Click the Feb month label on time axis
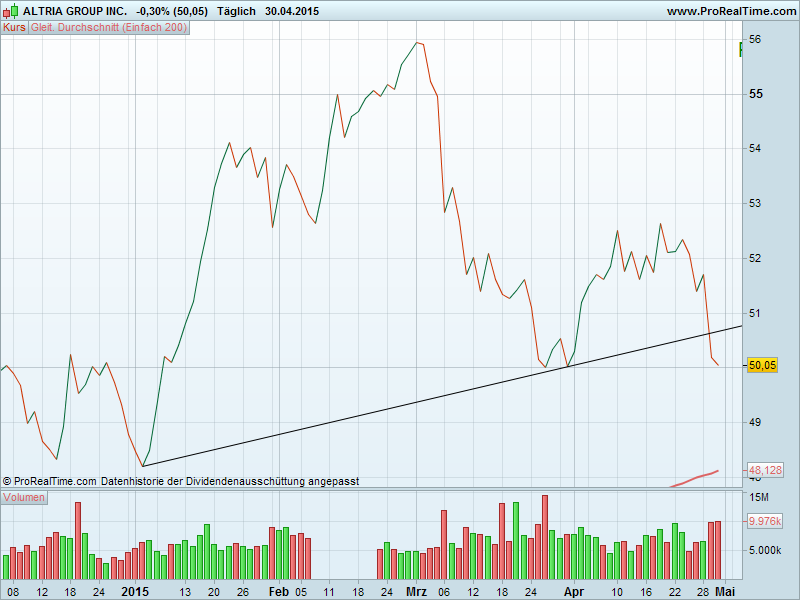800x600 pixels. click(x=279, y=592)
